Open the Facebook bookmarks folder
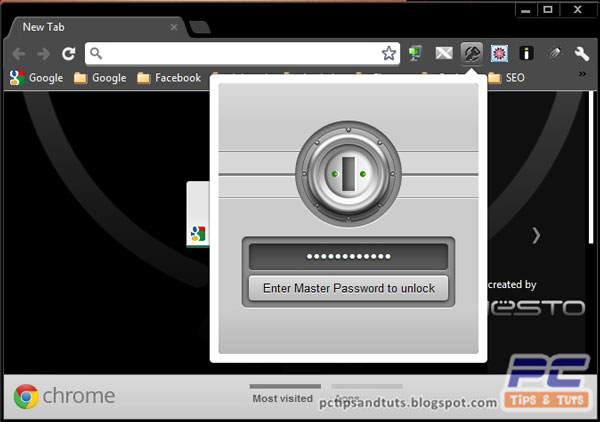Image resolution: width=600 pixels, height=422 pixels. tap(169, 78)
